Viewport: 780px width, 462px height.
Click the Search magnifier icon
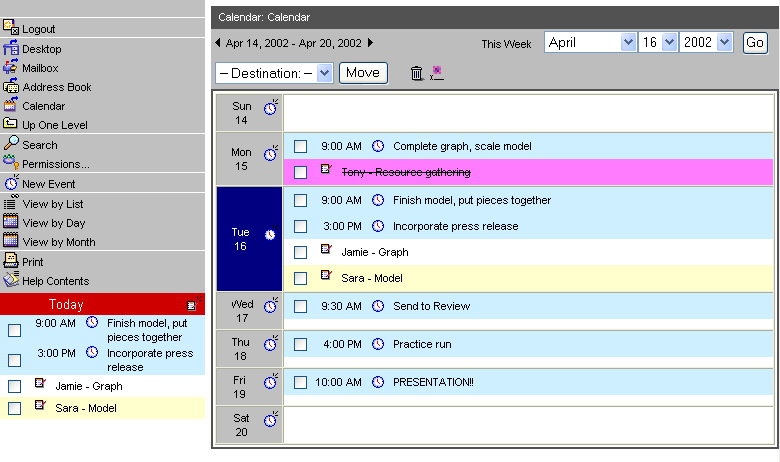[x=11, y=144]
